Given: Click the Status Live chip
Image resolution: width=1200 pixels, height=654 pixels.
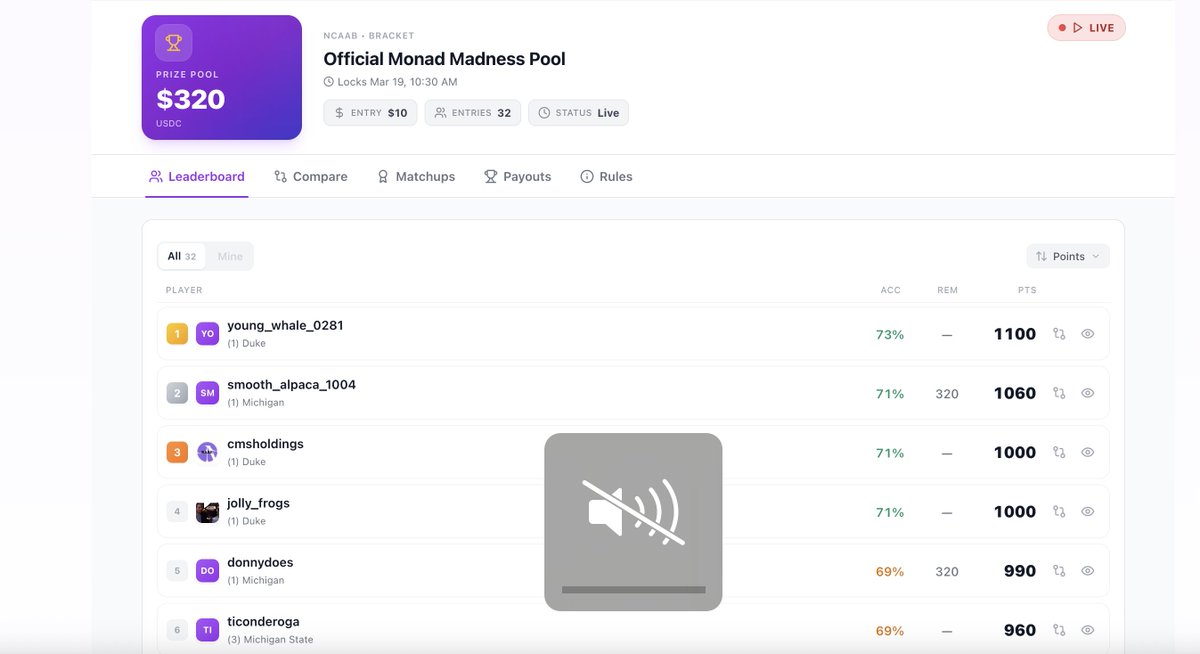Looking at the screenshot, I should [578, 113].
